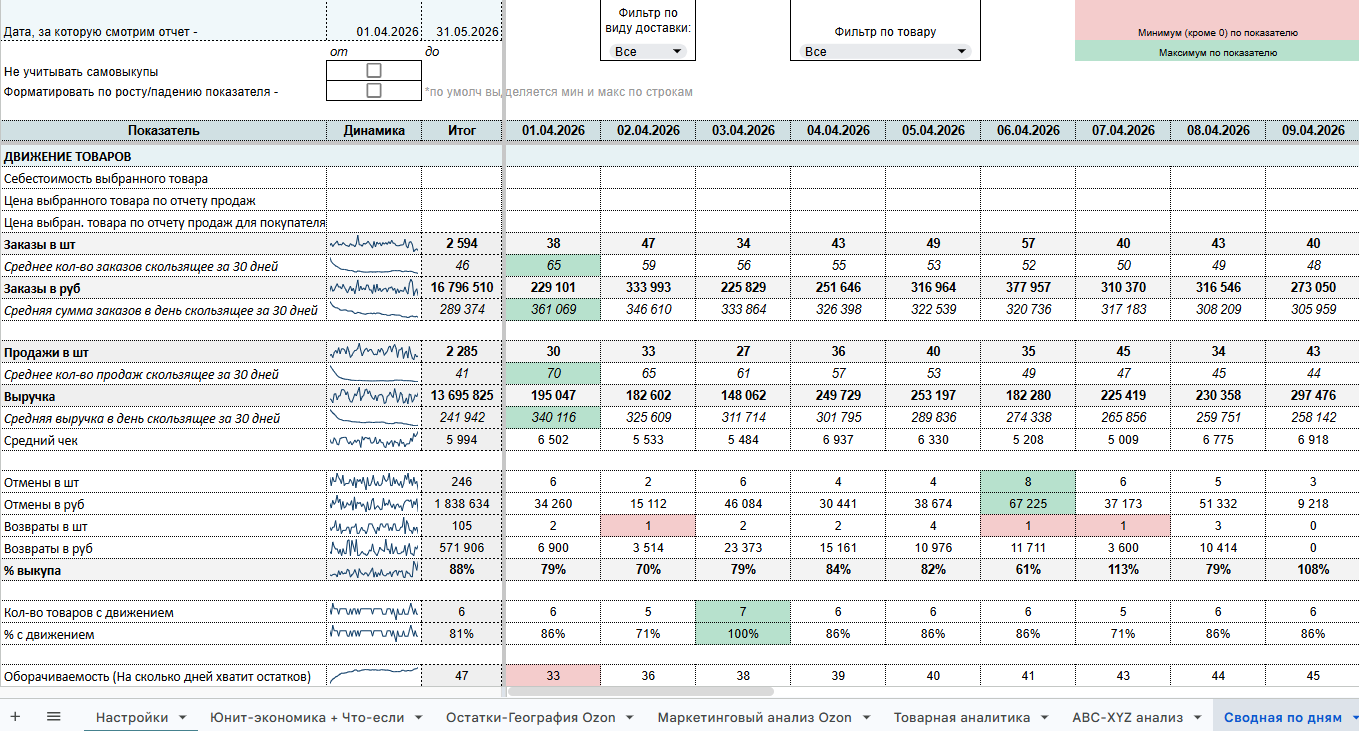The image size is (1359, 731).
Task: Select the 'Выручка' total 13 695 825
Action: (461, 396)
